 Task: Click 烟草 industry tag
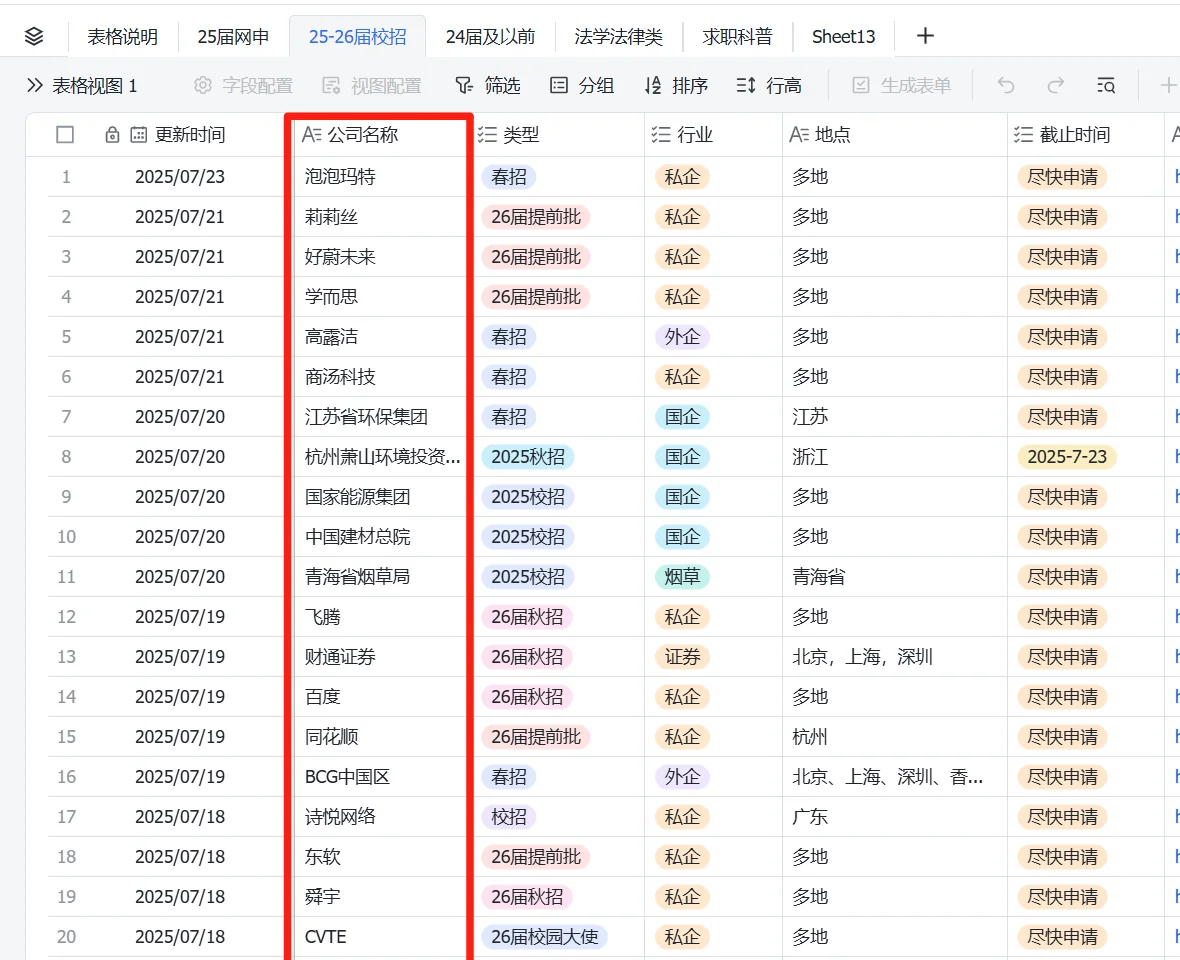tap(682, 577)
